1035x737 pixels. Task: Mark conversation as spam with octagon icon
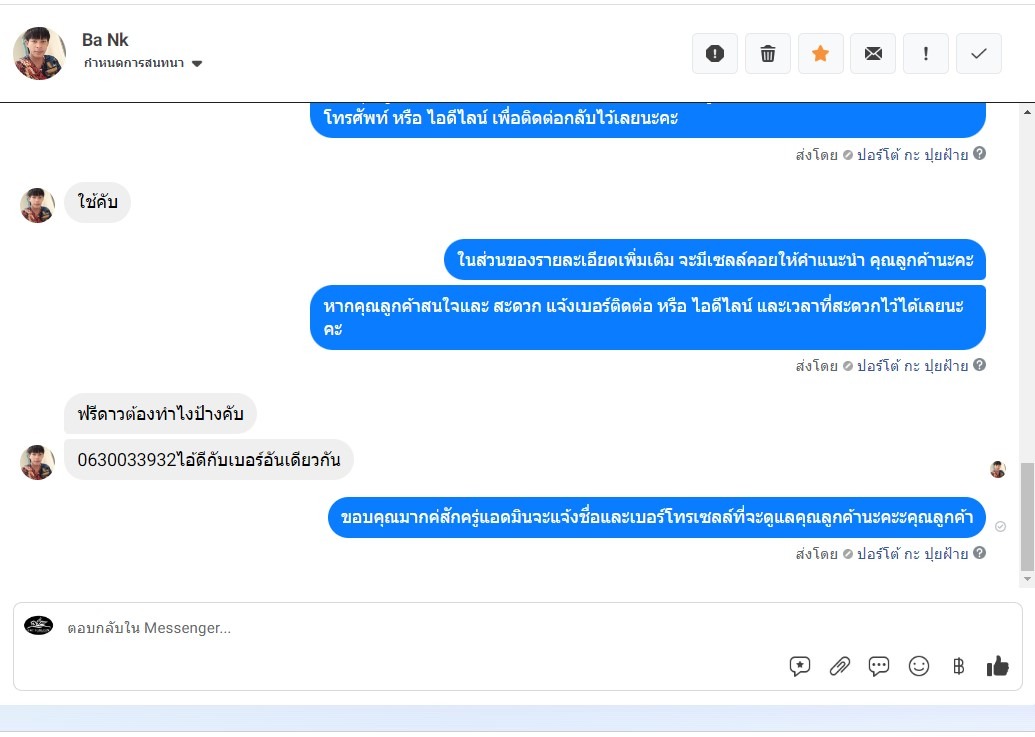715,53
